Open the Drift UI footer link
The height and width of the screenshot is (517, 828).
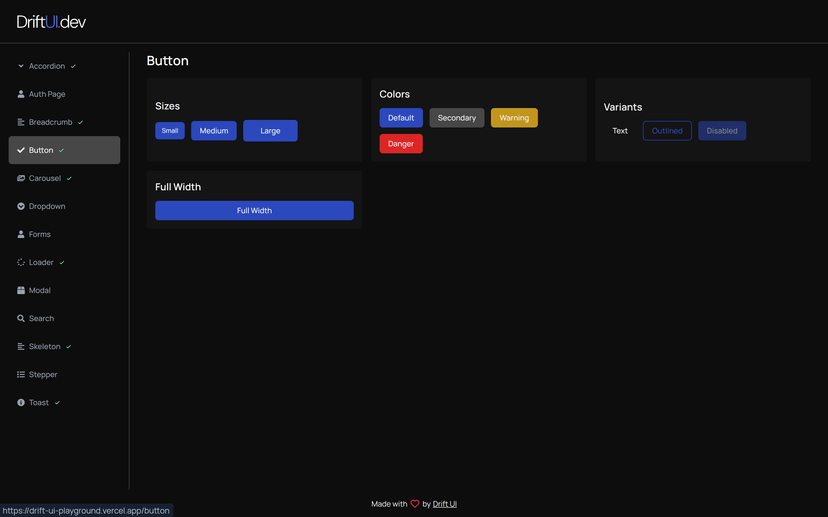445,504
